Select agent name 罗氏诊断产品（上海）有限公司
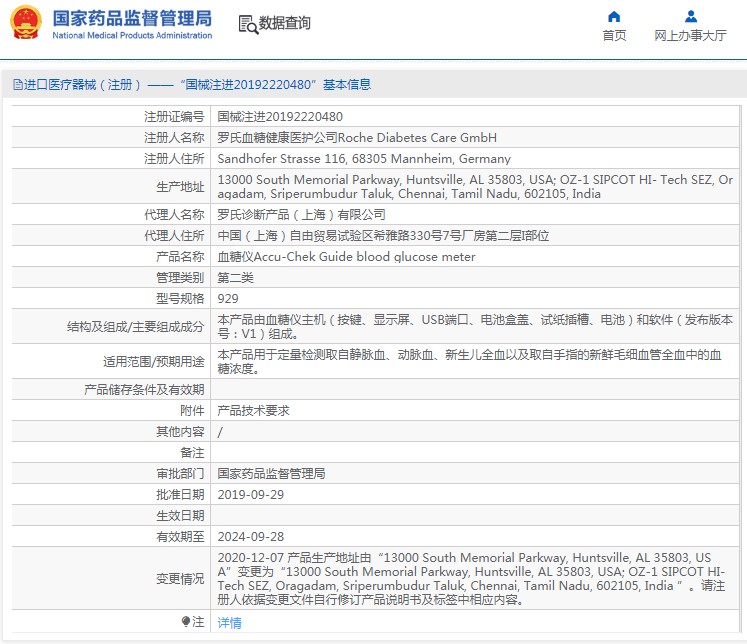Viewport: 747px width, 644px height. (x=301, y=215)
